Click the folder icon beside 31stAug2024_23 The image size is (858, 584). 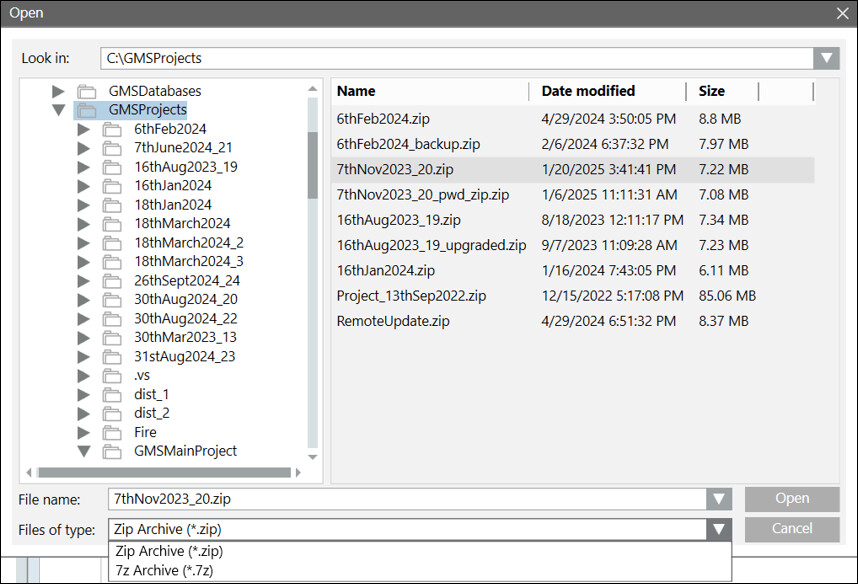(x=111, y=356)
